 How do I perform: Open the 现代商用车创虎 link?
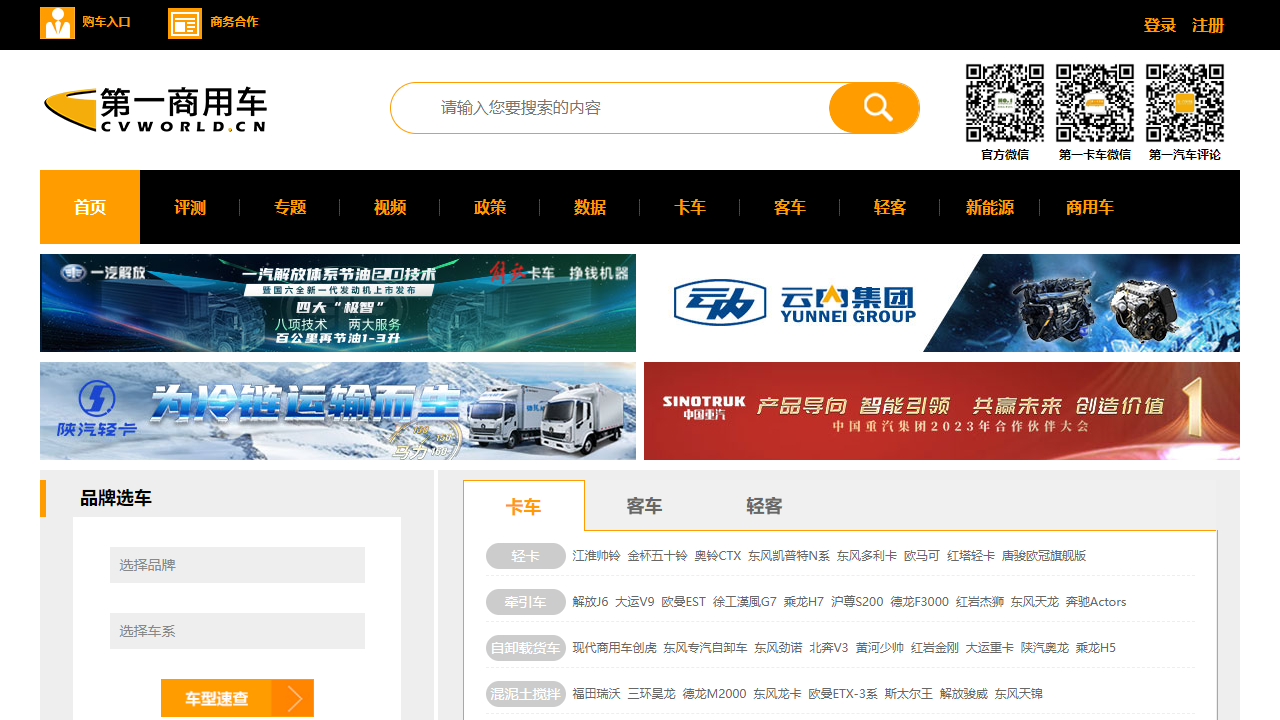click(614, 648)
